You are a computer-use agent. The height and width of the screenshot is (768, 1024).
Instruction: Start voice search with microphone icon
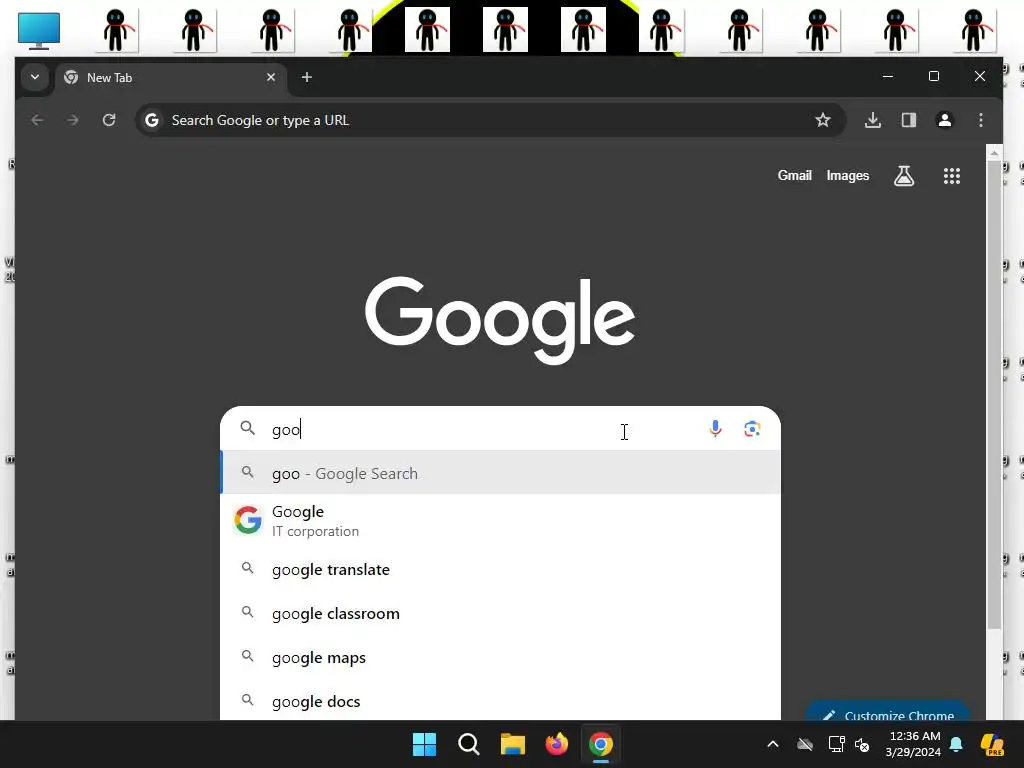pos(715,428)
